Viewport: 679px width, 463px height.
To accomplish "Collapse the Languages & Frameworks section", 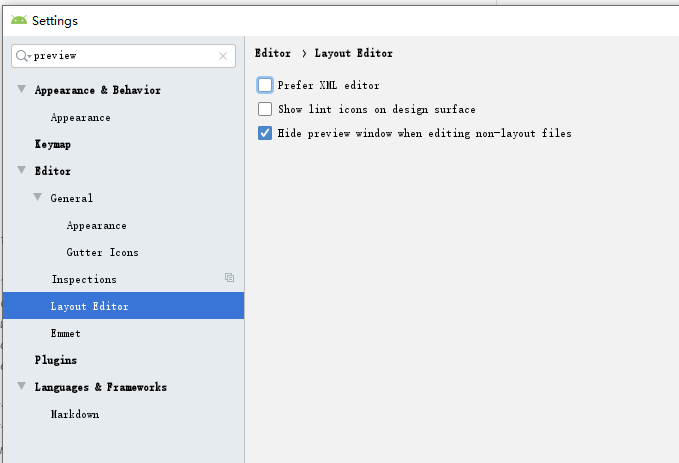I will click(x=21, y=386).
